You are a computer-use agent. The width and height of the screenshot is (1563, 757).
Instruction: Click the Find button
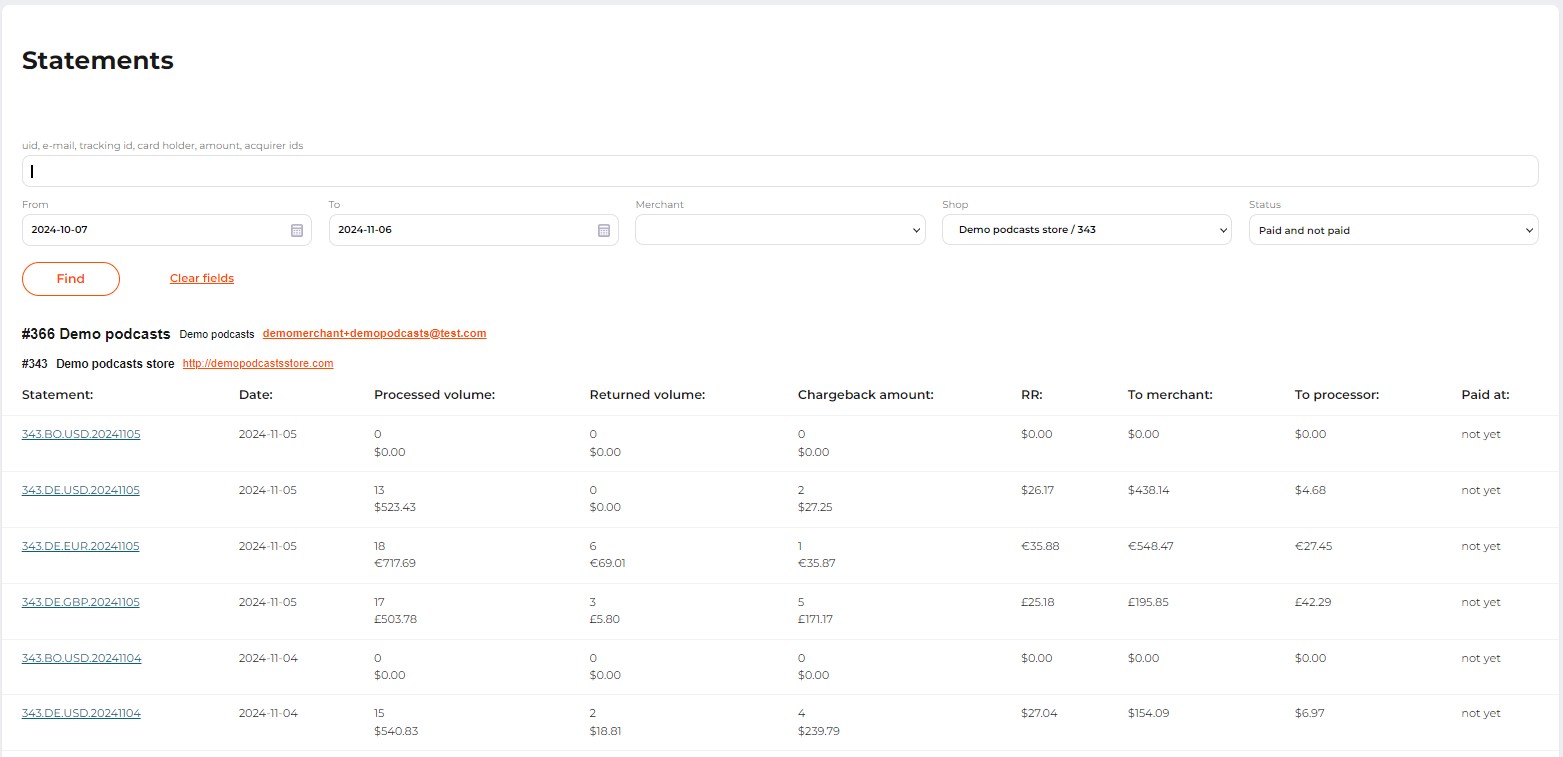(71, 279)
